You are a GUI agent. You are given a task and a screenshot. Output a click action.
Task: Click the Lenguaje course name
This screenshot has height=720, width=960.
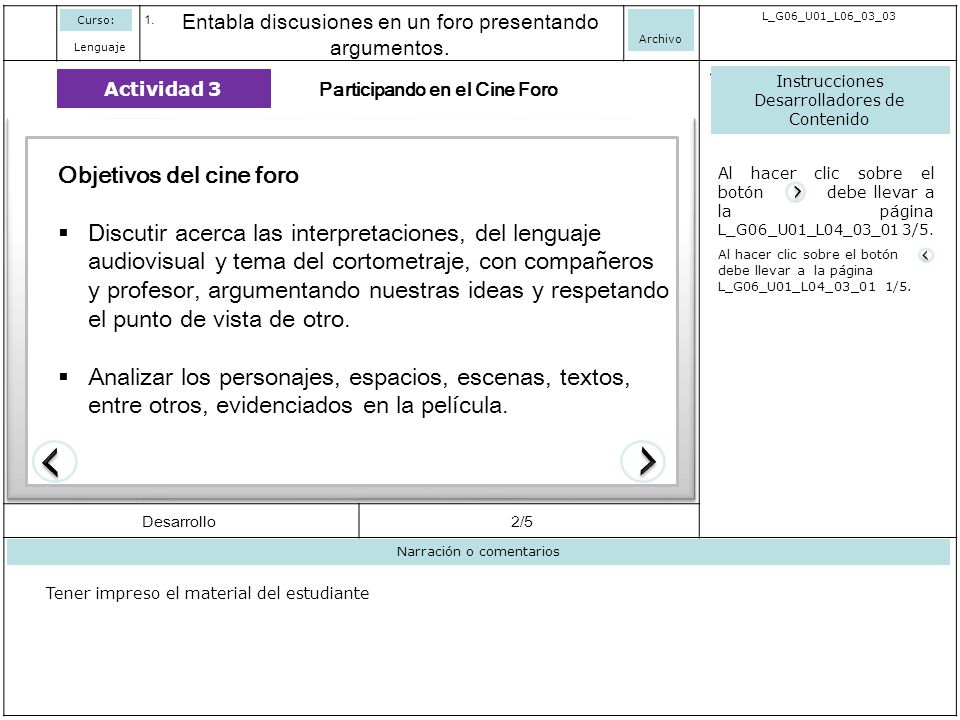pyautogui.click(x=99, y=47)
